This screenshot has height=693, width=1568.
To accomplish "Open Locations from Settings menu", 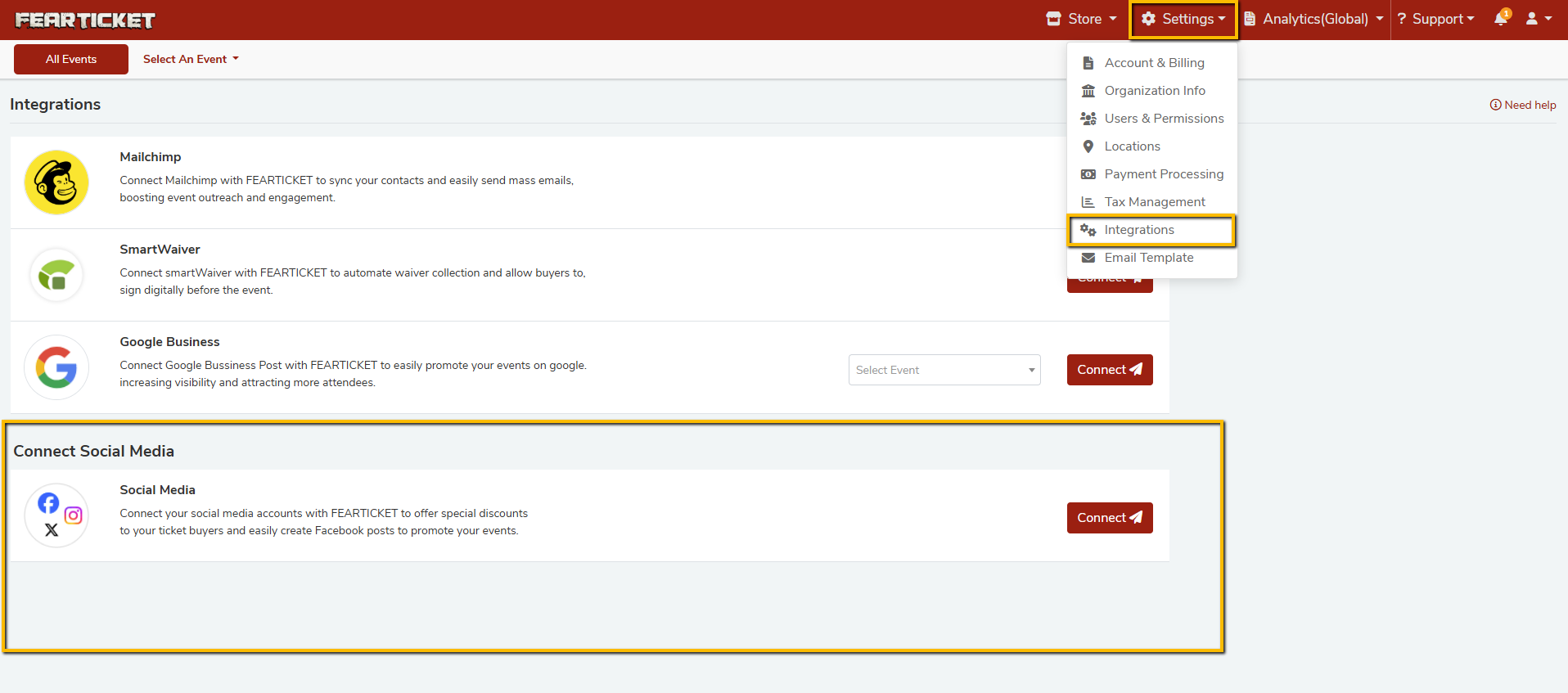I will [x=1152, y=146].
